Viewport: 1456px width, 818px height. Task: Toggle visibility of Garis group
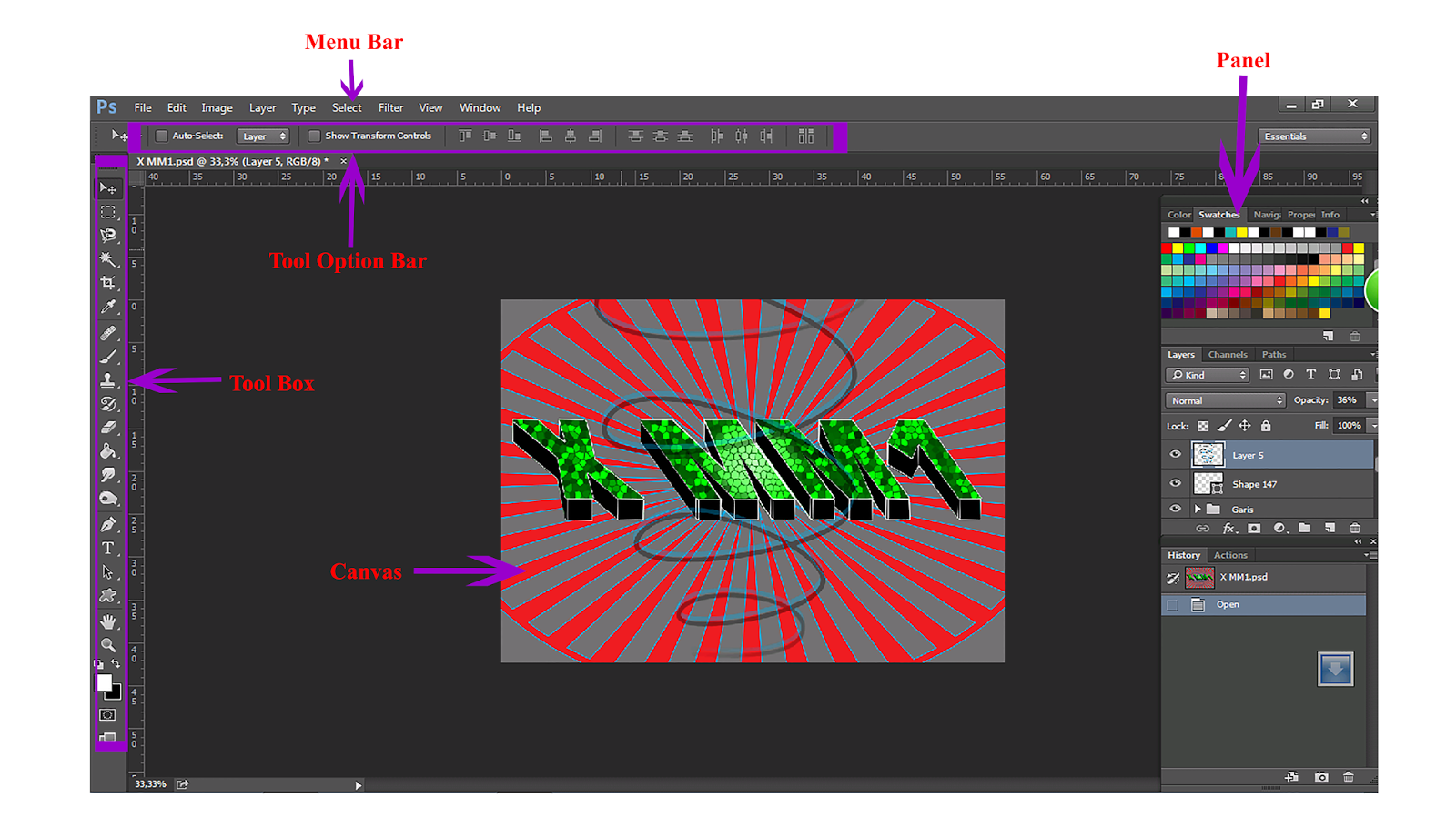coord(1175,510)
